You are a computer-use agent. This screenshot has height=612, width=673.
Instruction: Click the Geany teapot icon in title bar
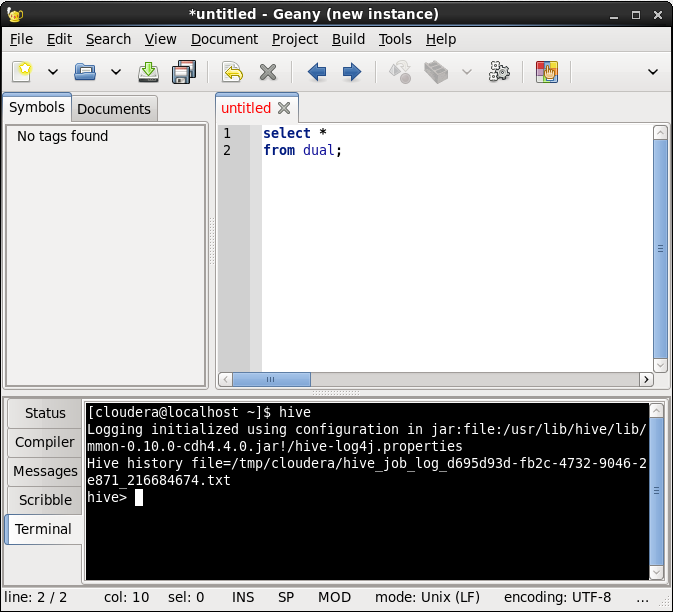click(x=15, y=15)
